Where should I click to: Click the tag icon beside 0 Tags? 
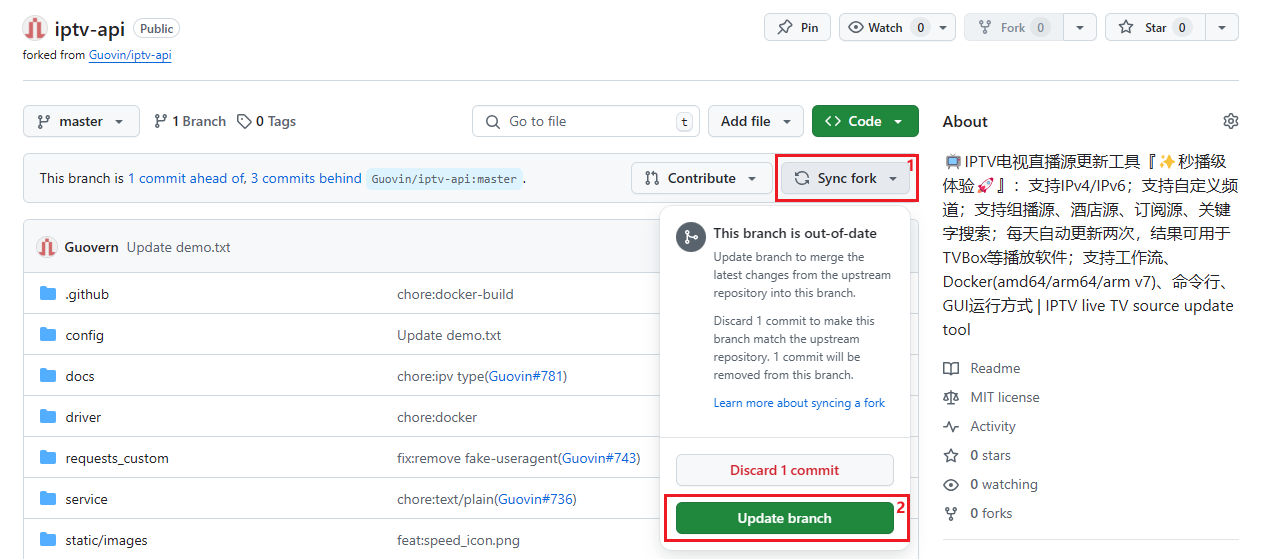pos(244,121)
